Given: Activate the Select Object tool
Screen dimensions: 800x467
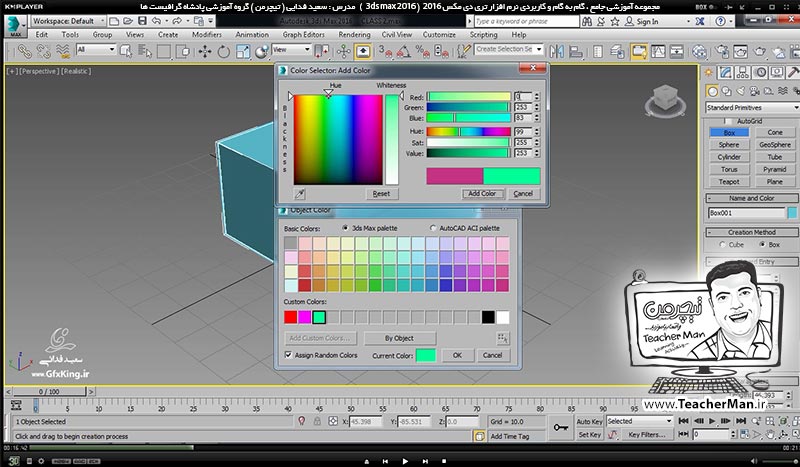Looking at the screenshot, I should (126, 51).
